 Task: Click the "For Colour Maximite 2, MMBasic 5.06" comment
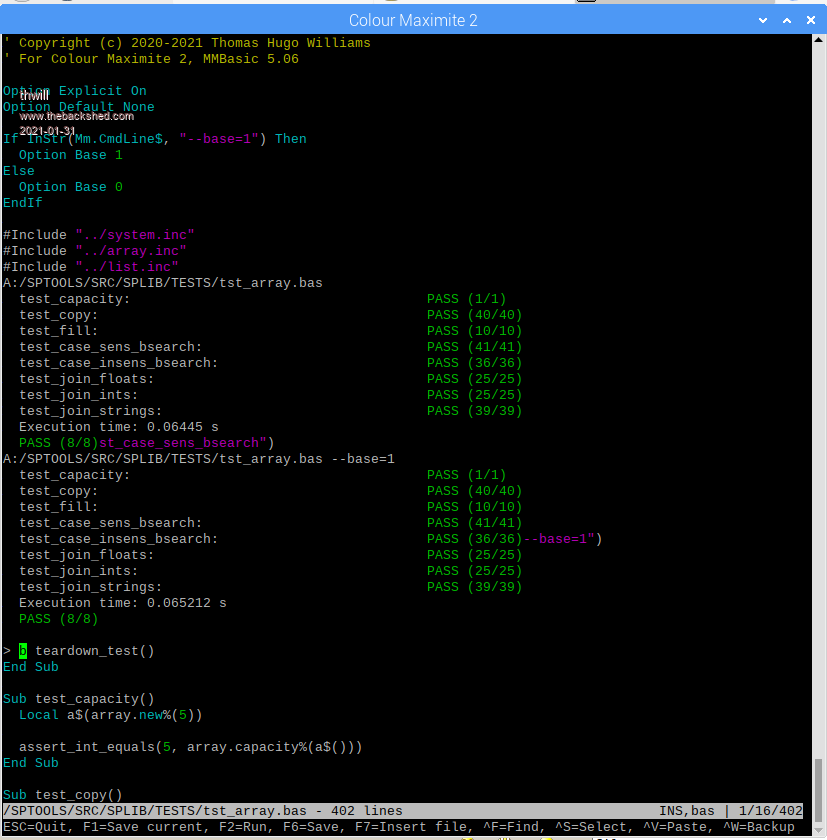click(x=151, y=59)
